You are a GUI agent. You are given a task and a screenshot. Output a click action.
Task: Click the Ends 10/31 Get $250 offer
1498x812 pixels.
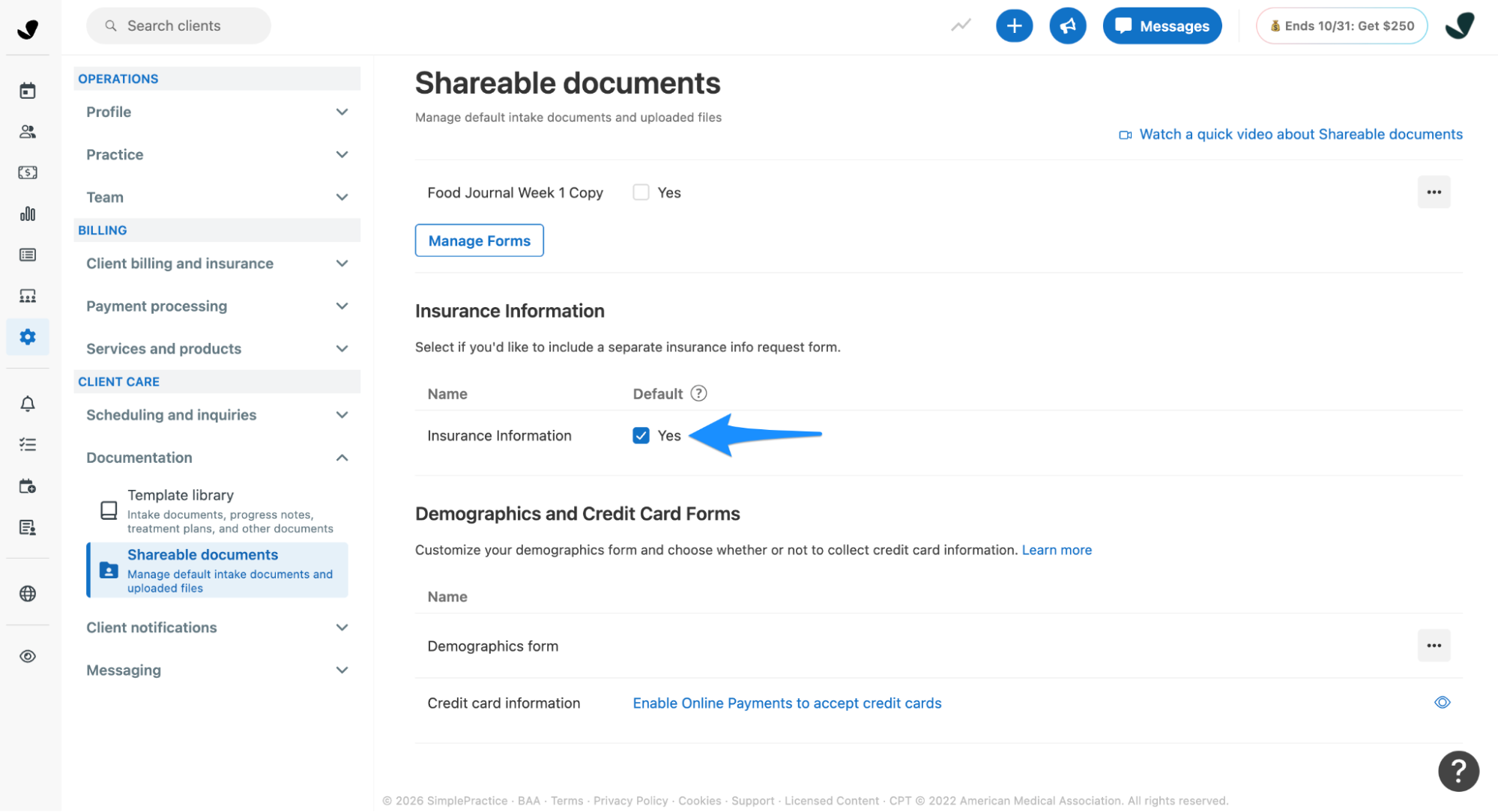1341,26
